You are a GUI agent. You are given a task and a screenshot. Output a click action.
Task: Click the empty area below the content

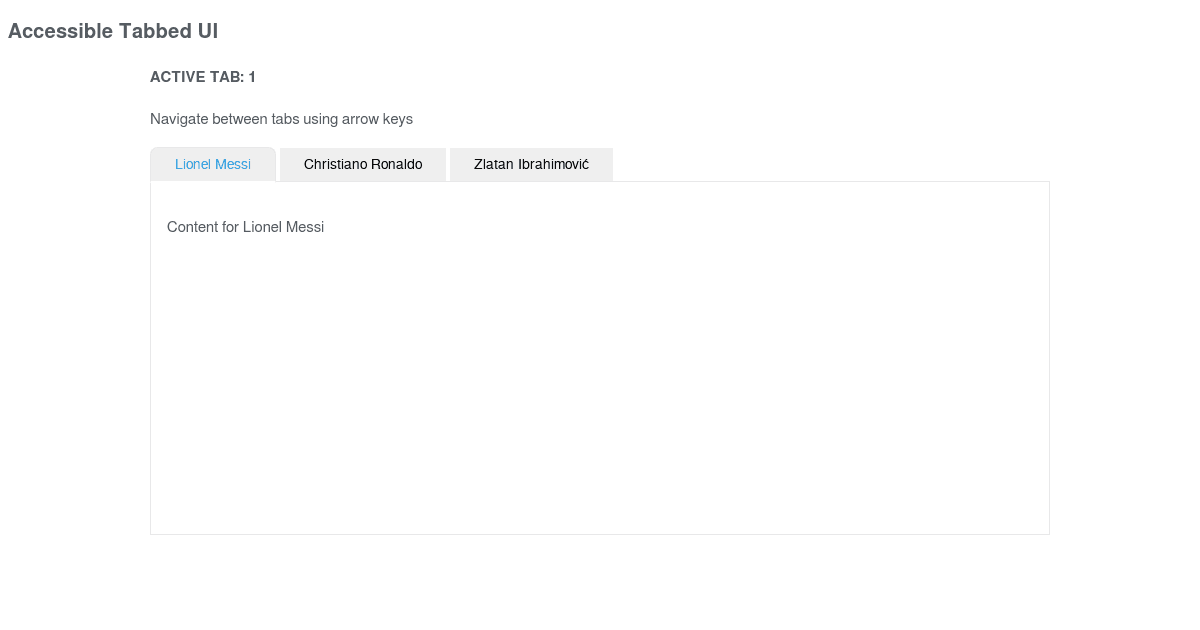click(x=600, y=580)
